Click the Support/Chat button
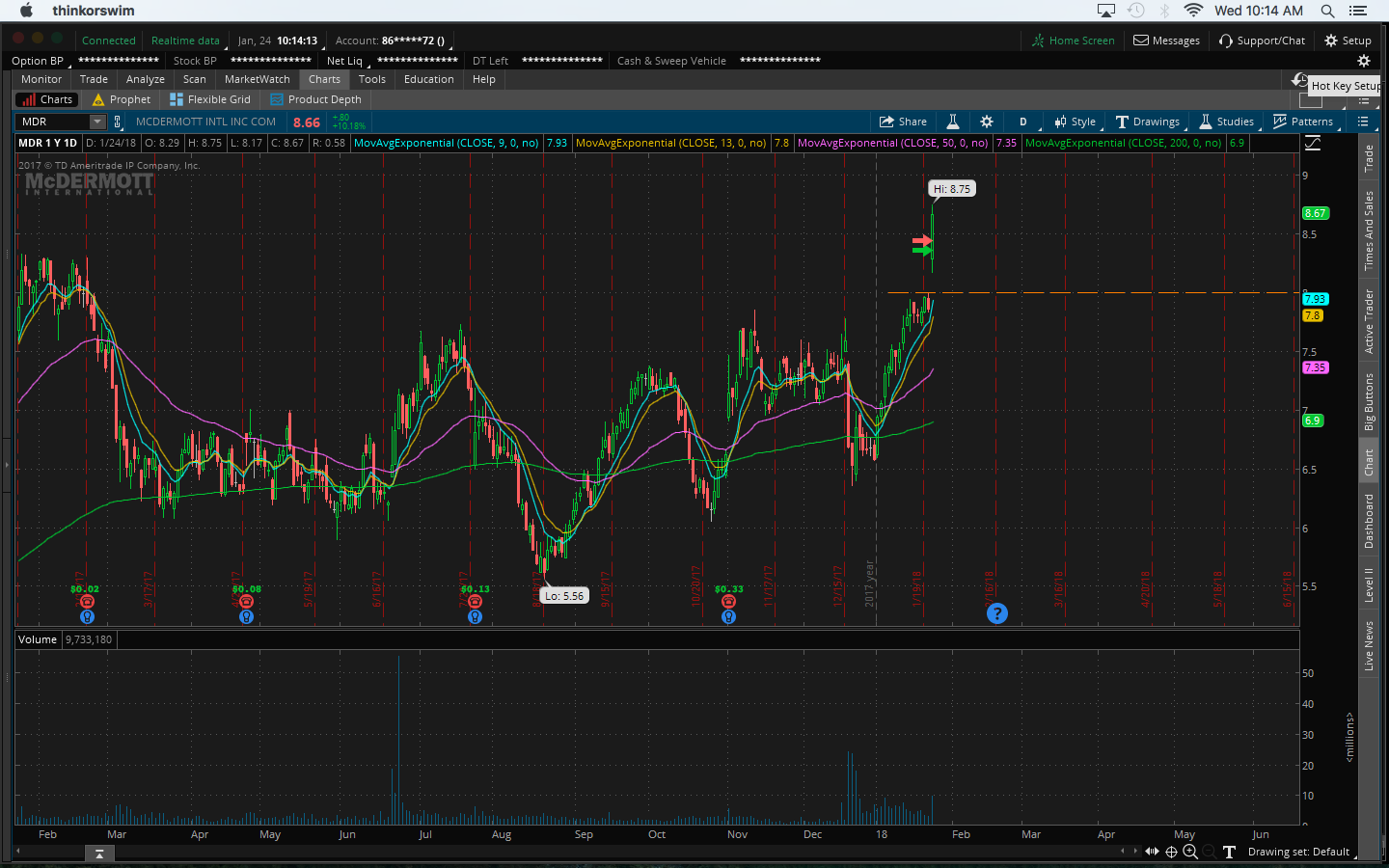 coord(1262,41)
